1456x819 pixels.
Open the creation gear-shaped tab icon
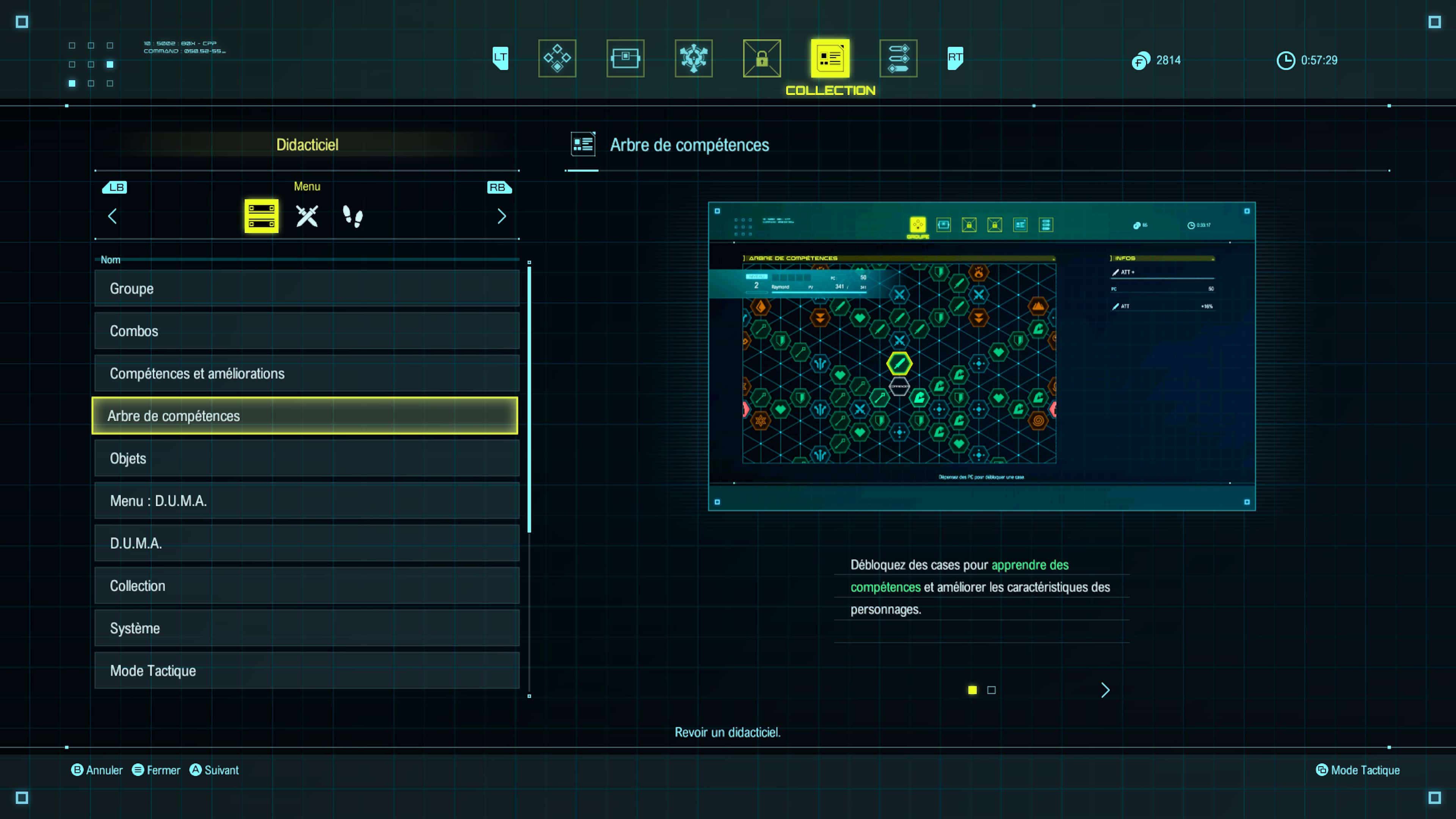point(693,58)
